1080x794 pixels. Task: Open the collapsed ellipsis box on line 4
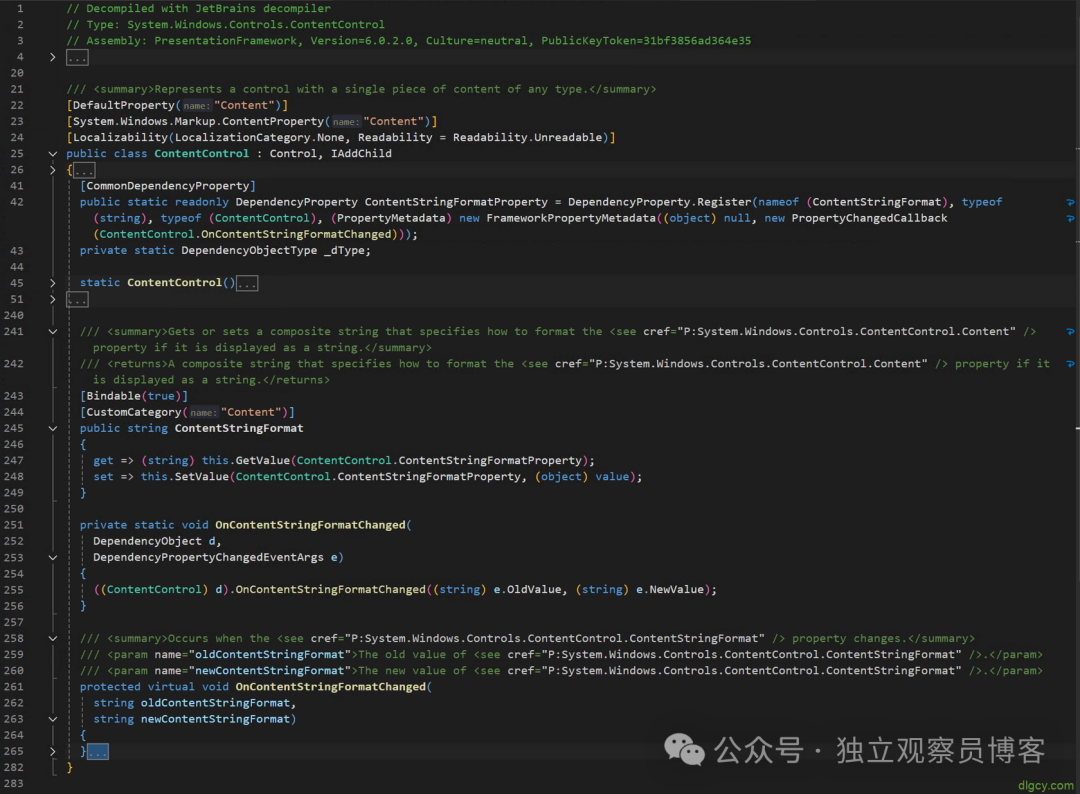coord(77,58)
